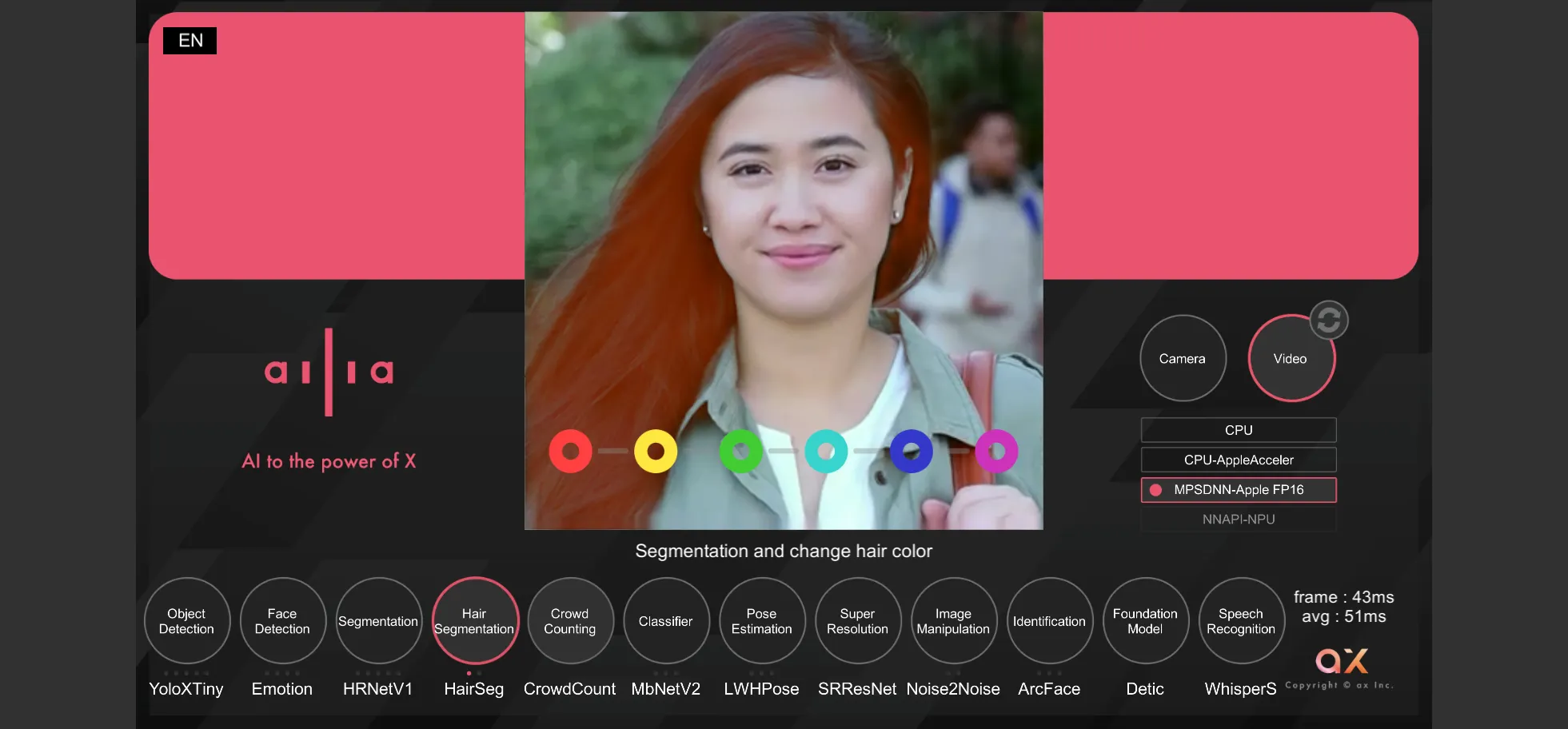
Task: Click the hair segmentation video preview
Action: click(784, 270)
